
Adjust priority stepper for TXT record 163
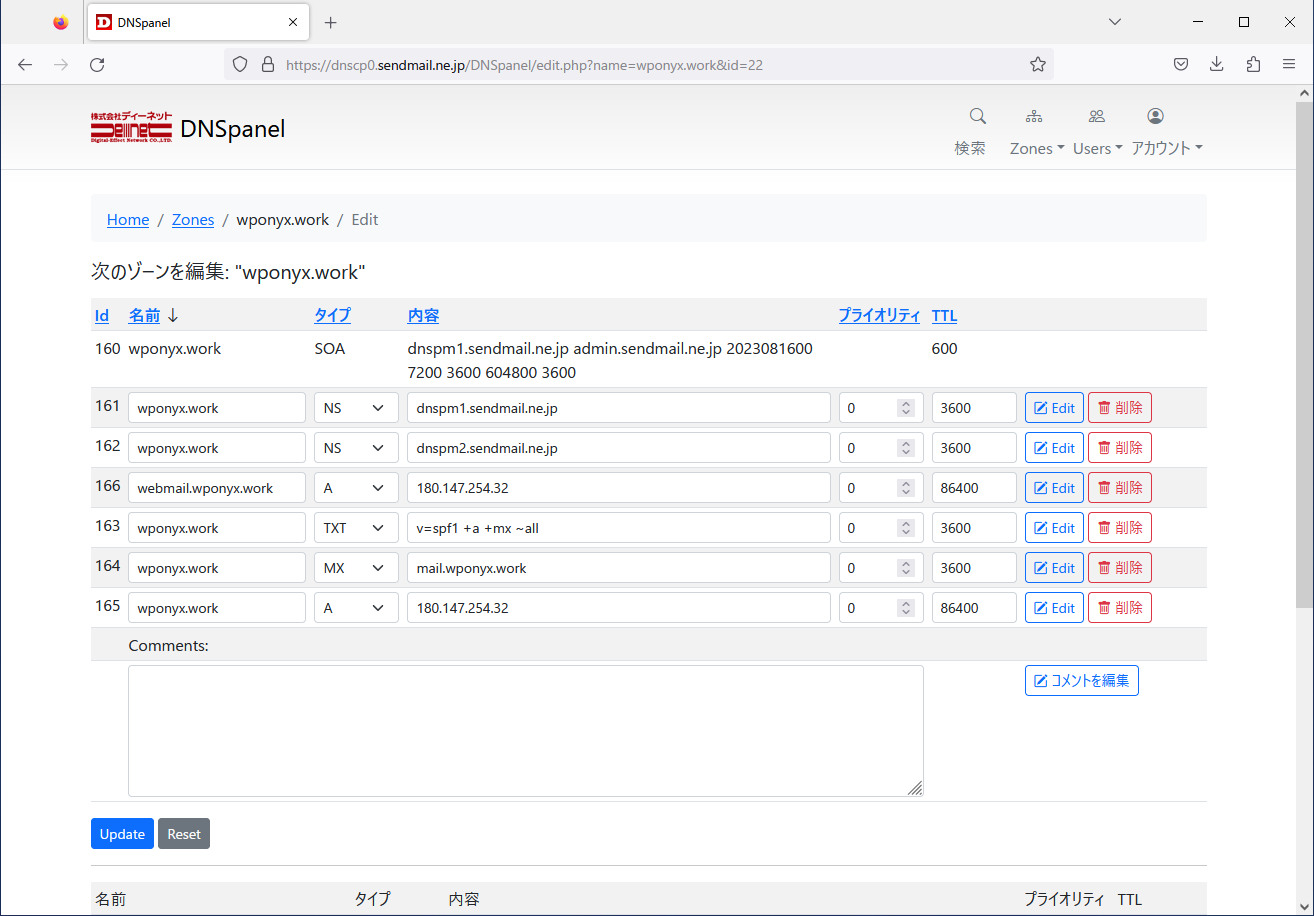point(906,528)
